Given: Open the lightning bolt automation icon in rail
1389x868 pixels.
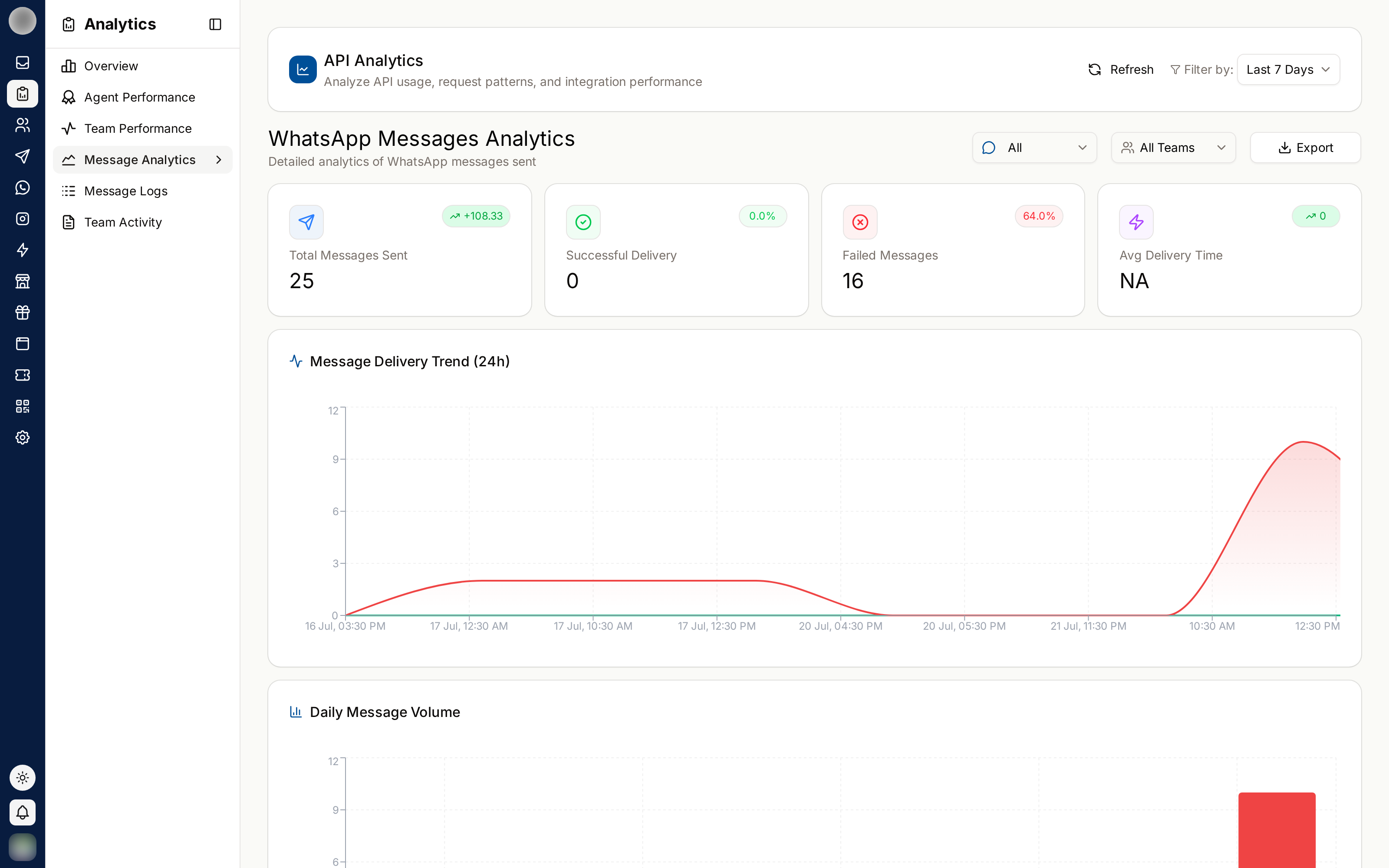Looking at the screenshot, I should click(23, 250).
